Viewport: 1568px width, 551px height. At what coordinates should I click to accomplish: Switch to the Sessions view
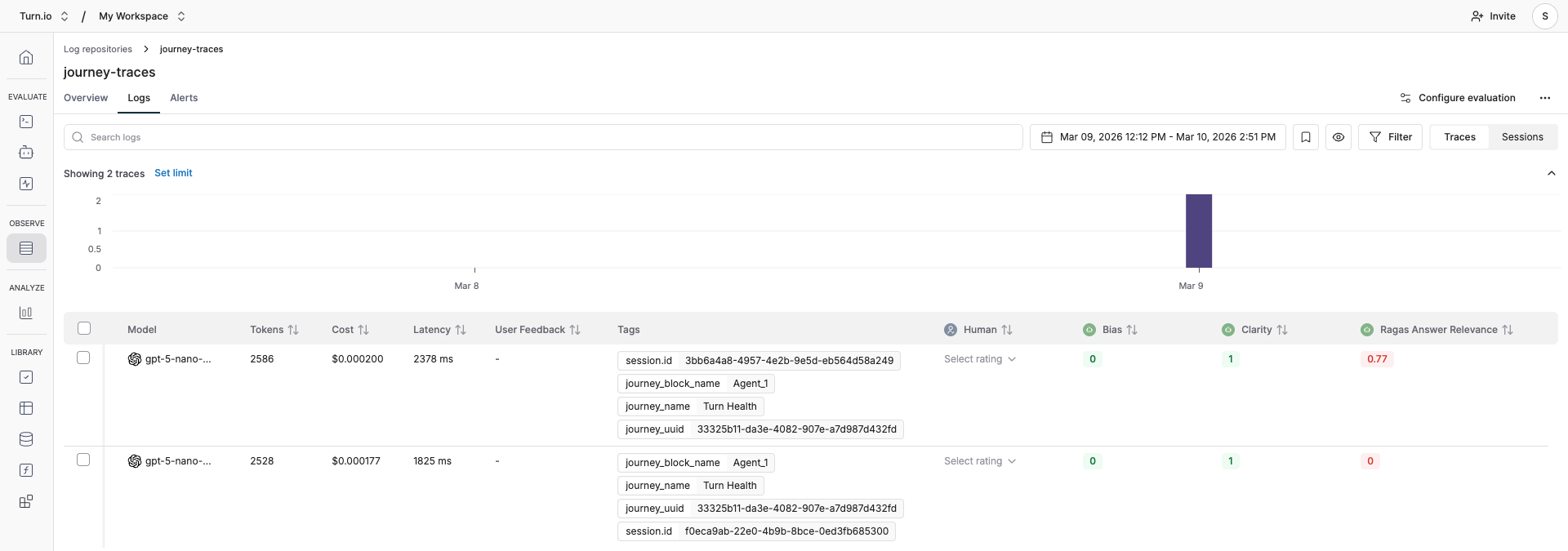pos(1521,137)
